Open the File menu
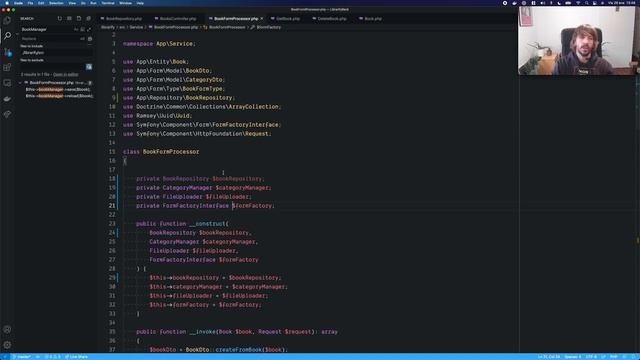This screenshot has height=360, width=640. tap(30, 3)
